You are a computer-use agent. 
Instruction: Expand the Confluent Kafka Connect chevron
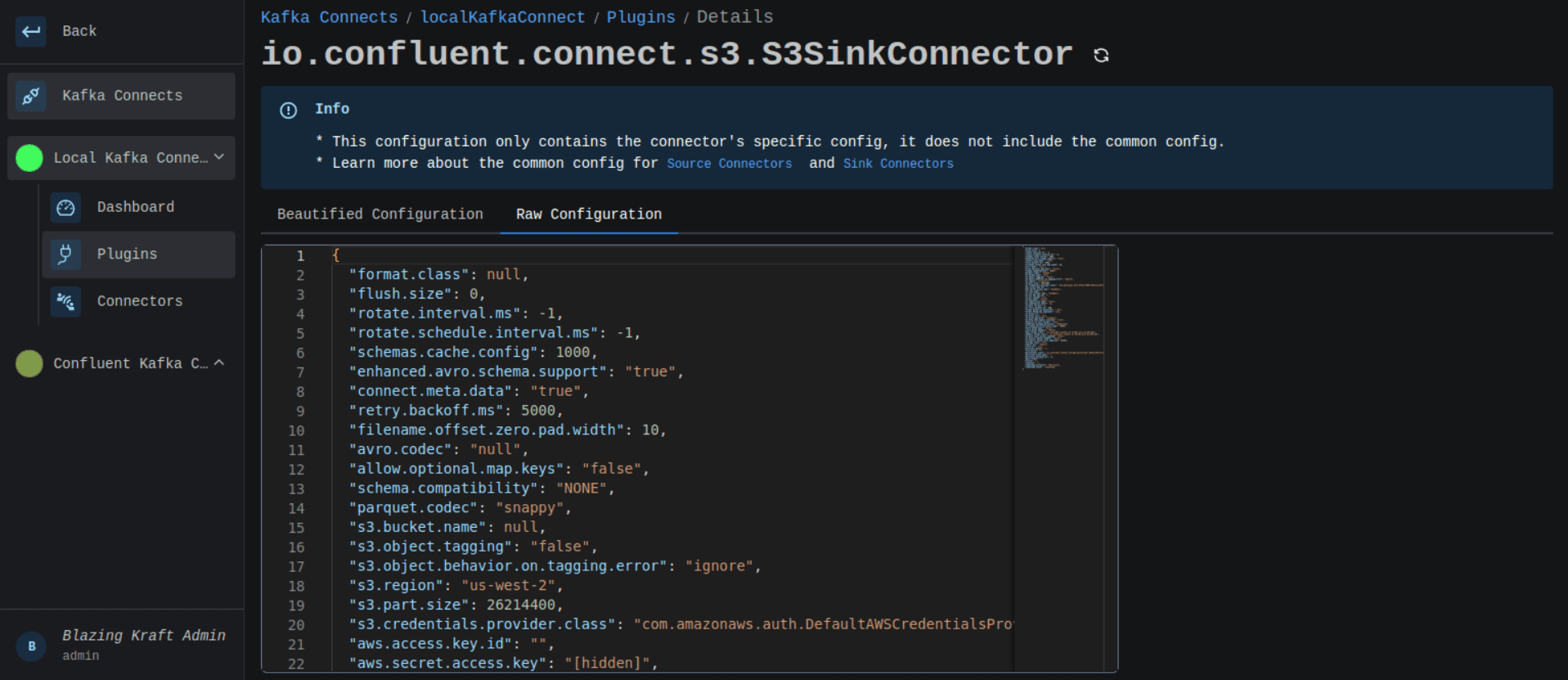pos(219,363)
